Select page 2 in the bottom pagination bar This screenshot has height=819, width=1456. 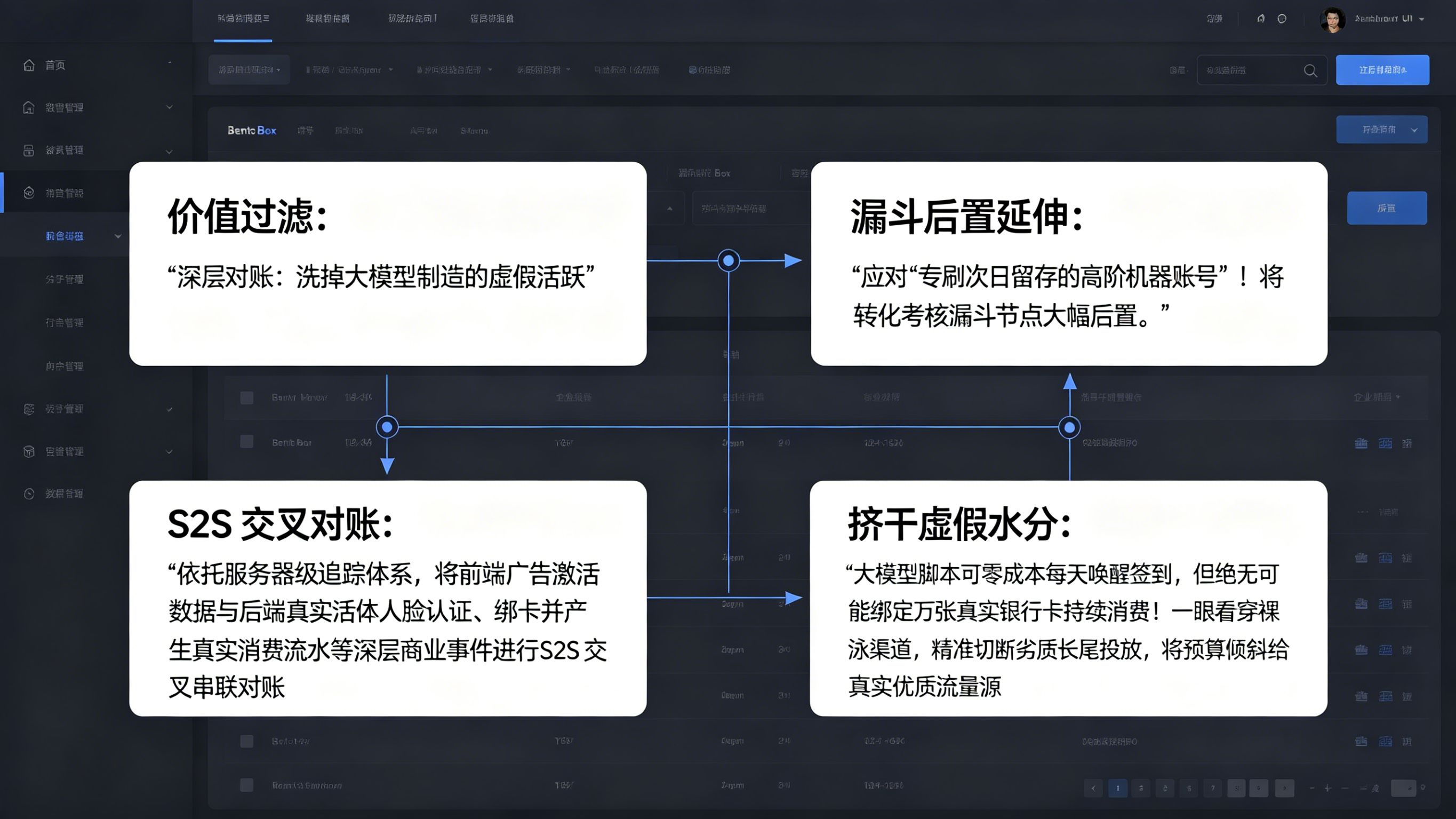click(x=1141, y=788)
